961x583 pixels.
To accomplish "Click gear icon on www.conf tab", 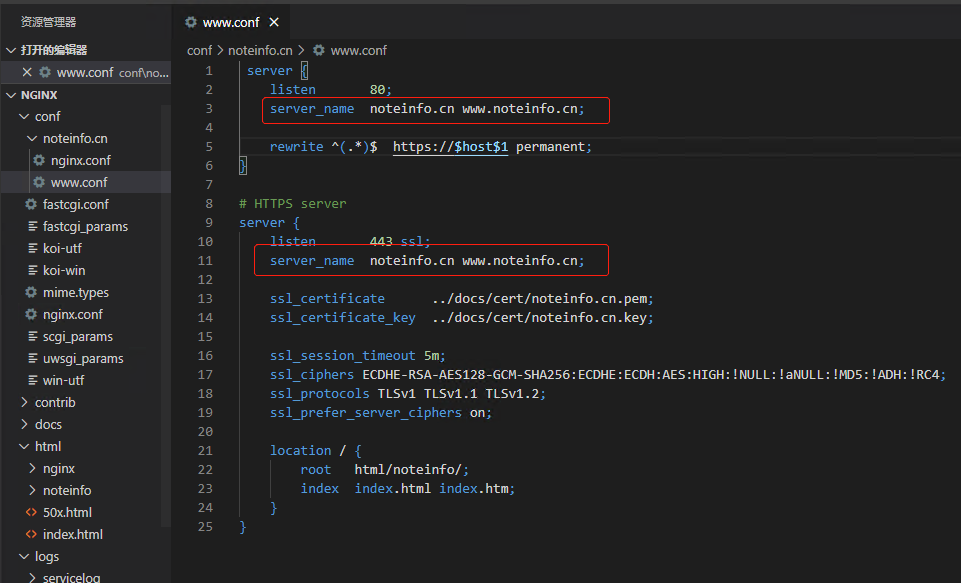I will coord(191,22).
